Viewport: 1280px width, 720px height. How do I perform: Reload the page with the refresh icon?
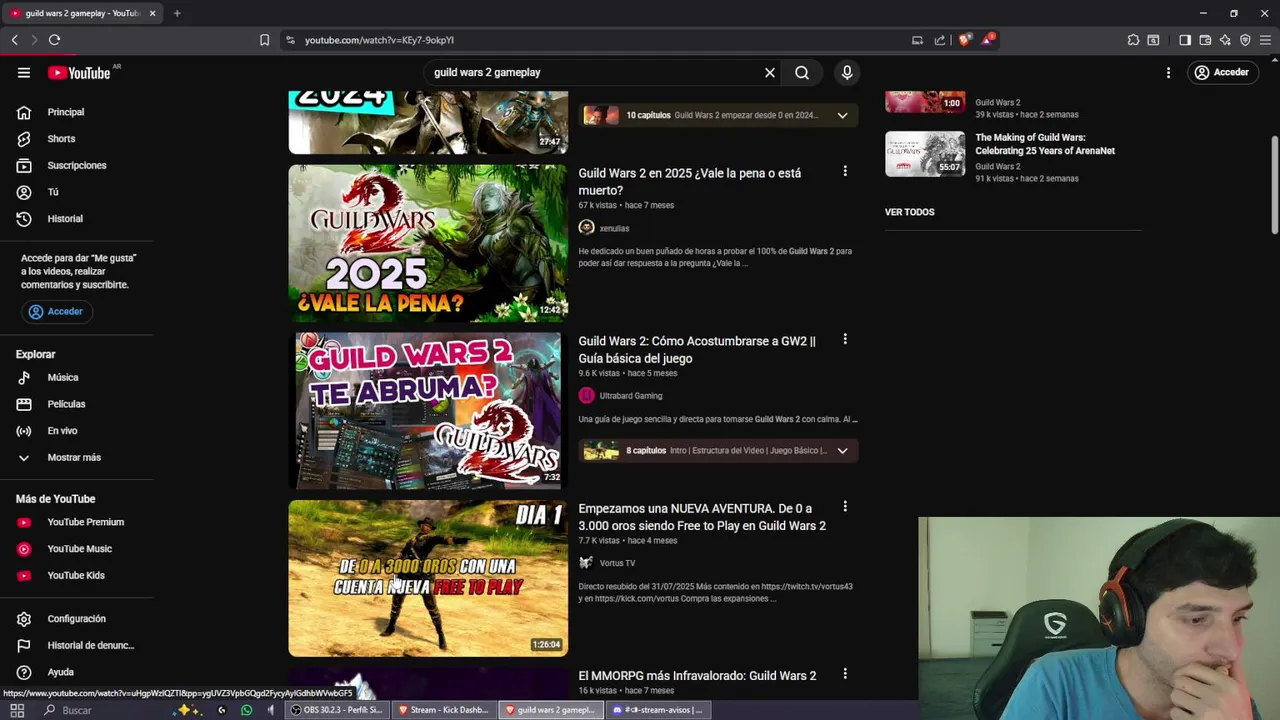coord(54,40)
